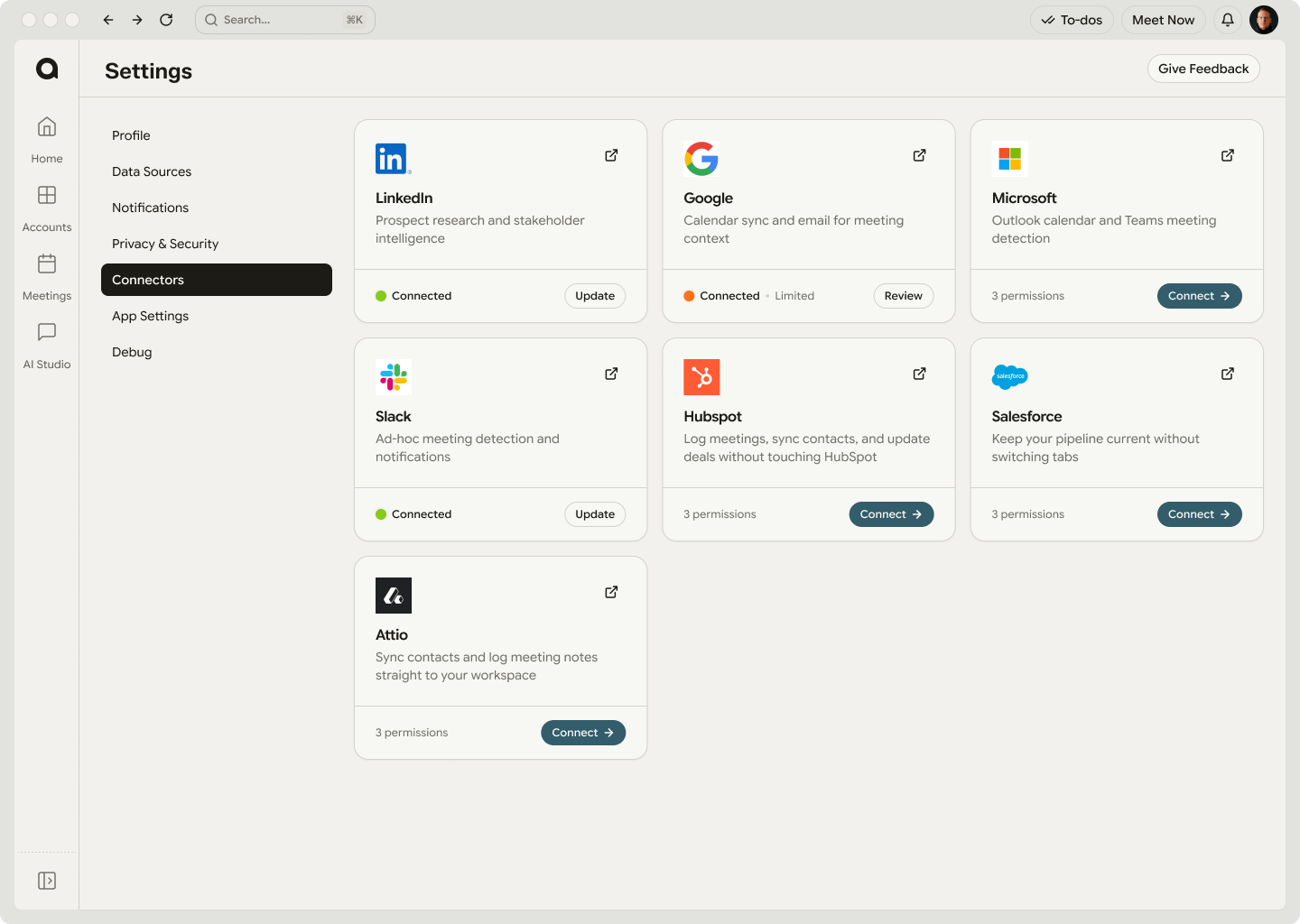This screenshot has height=924, width=1300.
Task: Click the Slack logo
Action: pos(394,377)
